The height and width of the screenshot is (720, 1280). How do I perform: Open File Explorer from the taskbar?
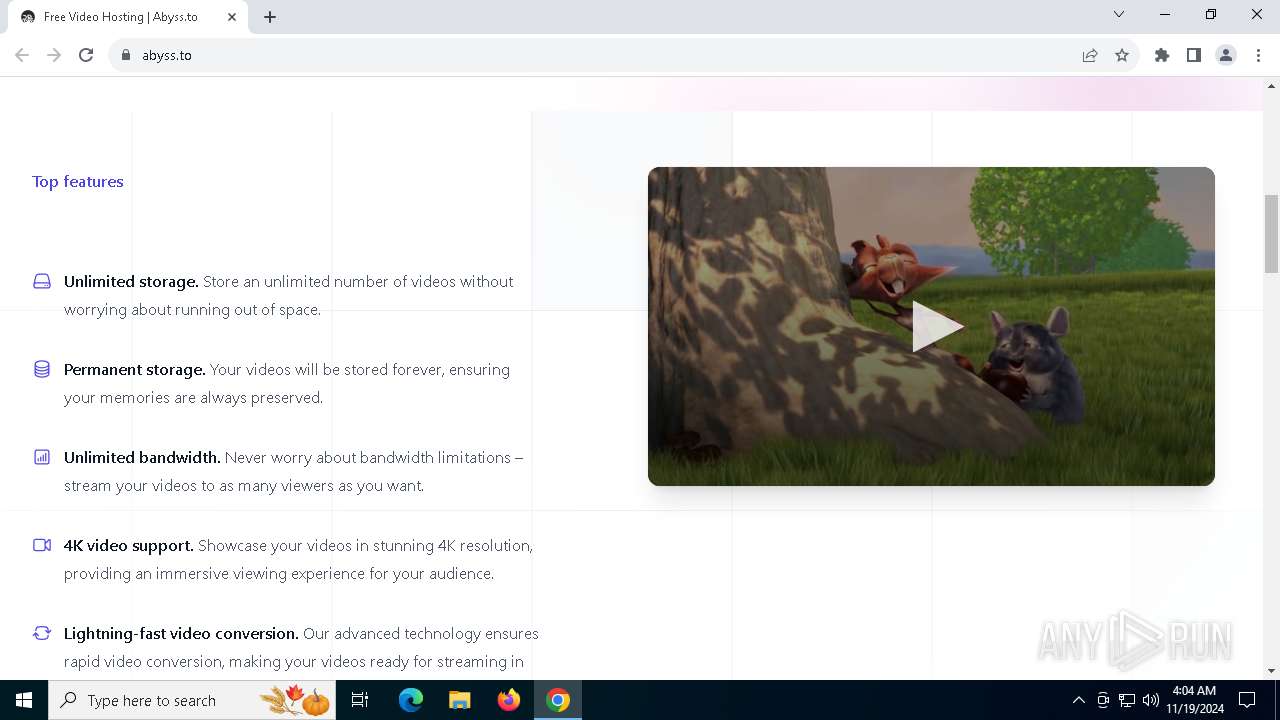[460, 700]
